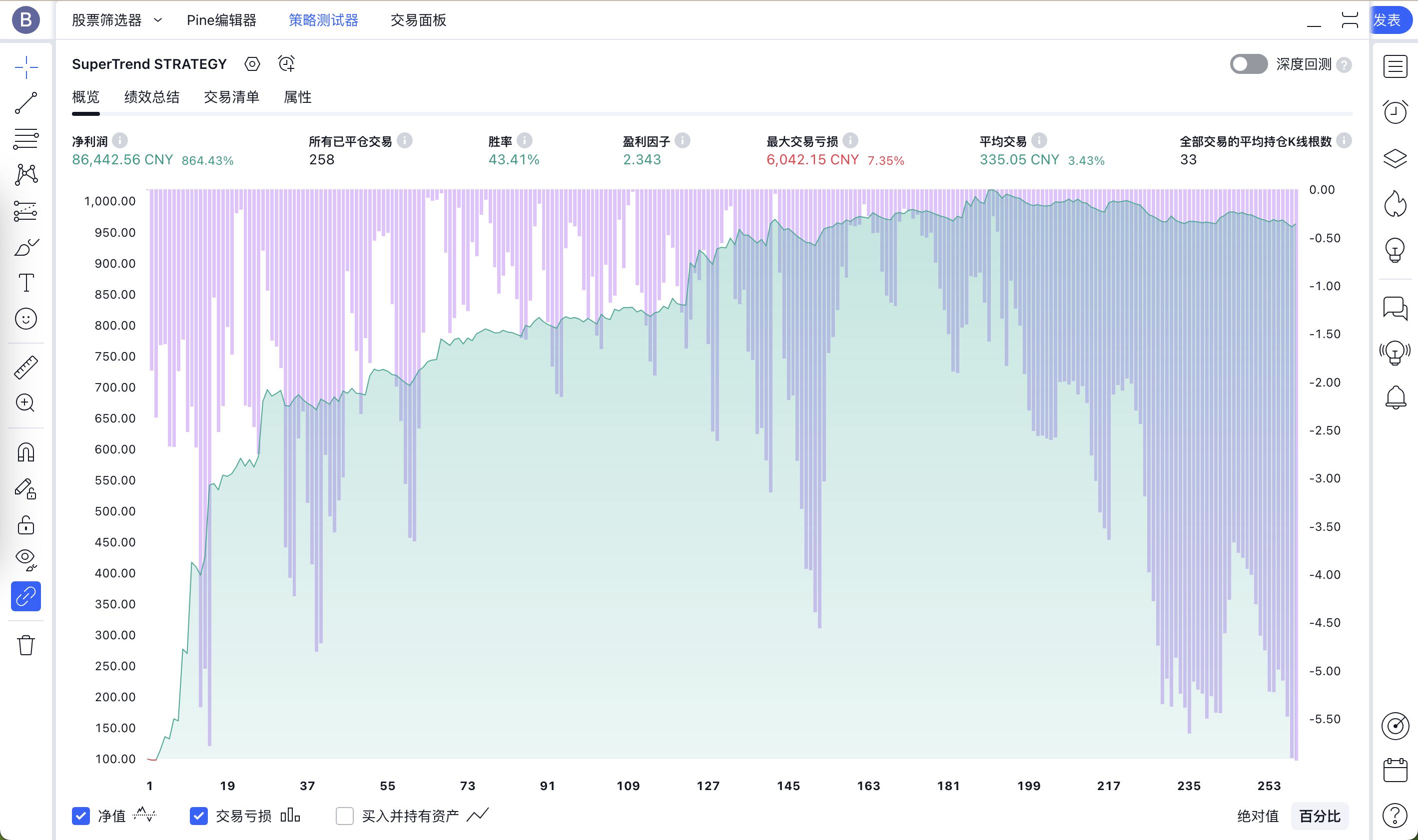Select the Text annotation tool

pos(26,283)
